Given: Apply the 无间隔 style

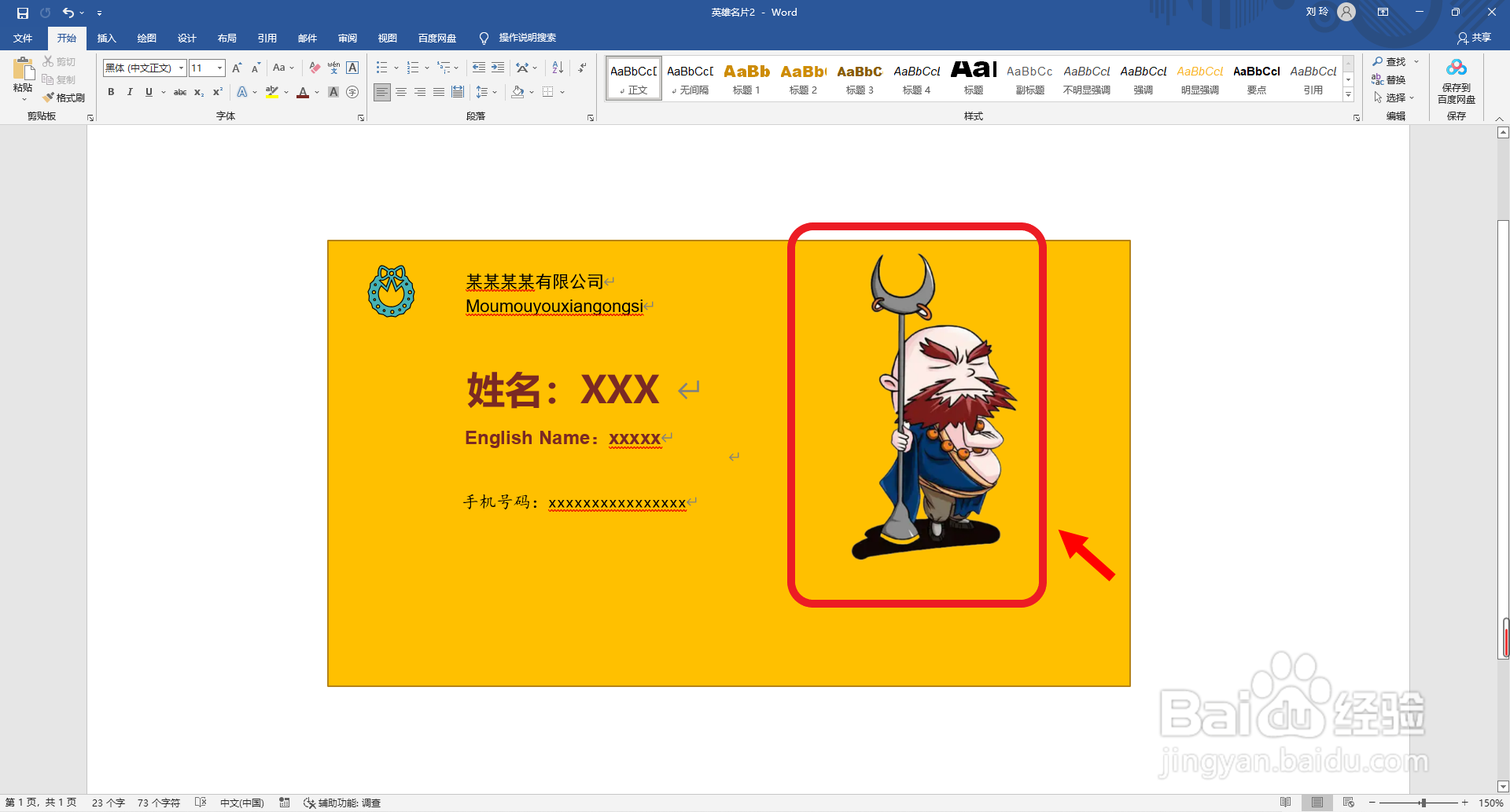Looking at the screenshot, I should [x=690, y=79].
